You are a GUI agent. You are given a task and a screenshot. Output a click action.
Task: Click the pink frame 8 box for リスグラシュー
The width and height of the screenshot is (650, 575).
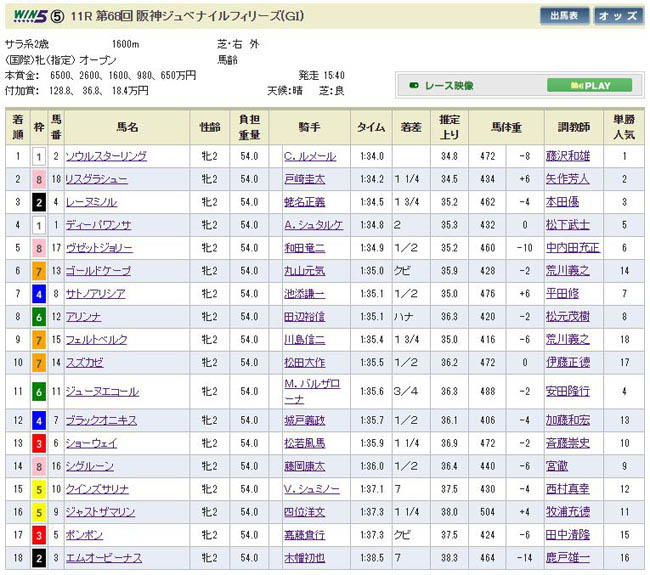tap(38, 179)
